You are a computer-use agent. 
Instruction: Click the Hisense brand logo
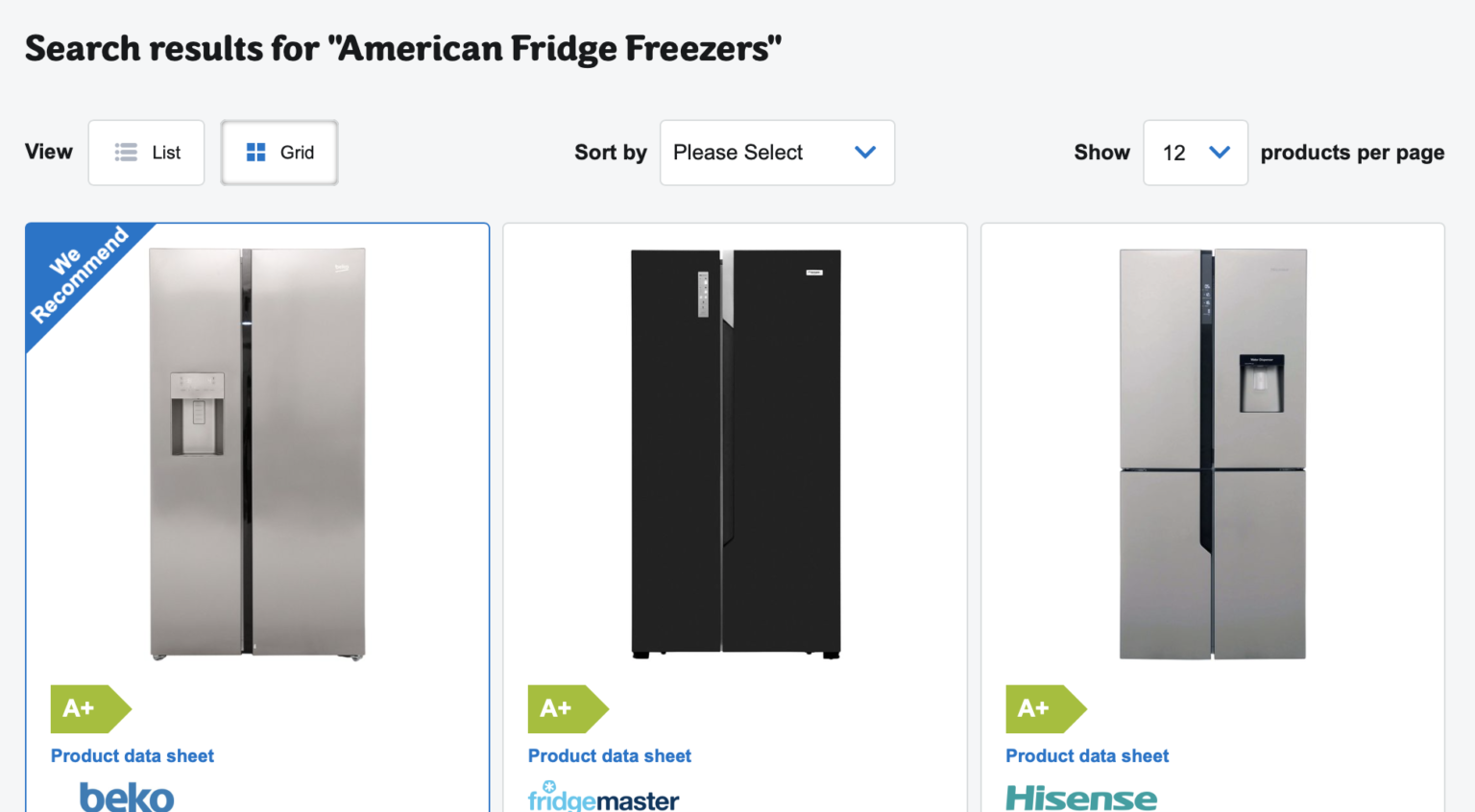coord(1080,798)
